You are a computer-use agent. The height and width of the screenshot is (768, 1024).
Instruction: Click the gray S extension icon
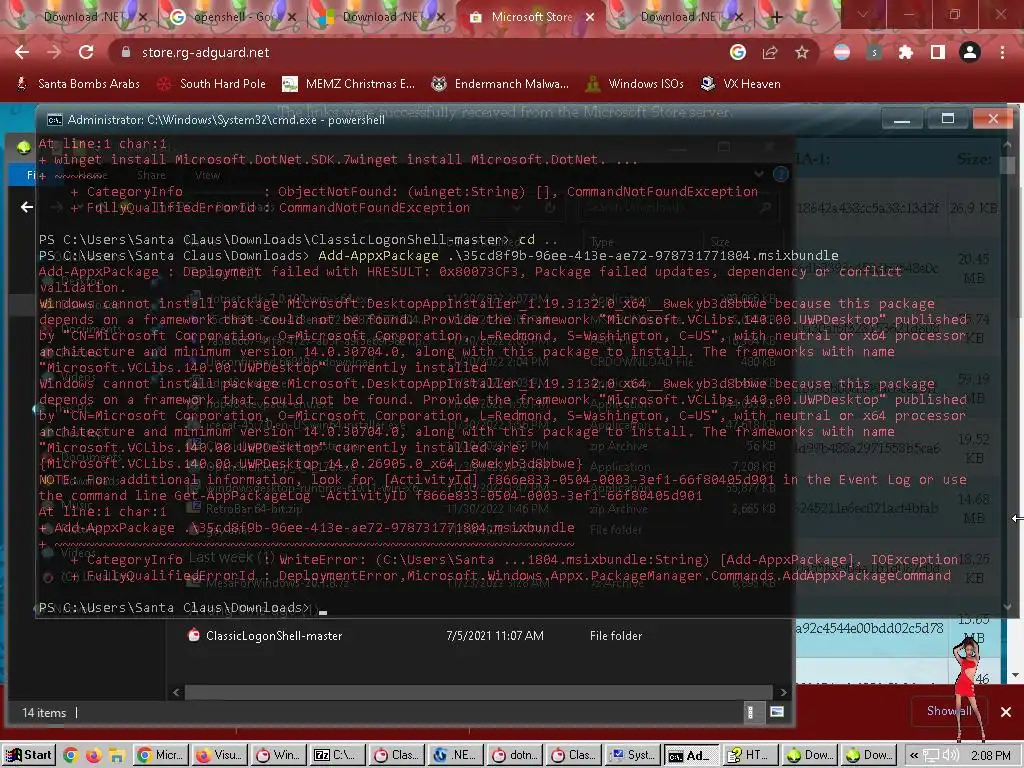tap(874, 52)
